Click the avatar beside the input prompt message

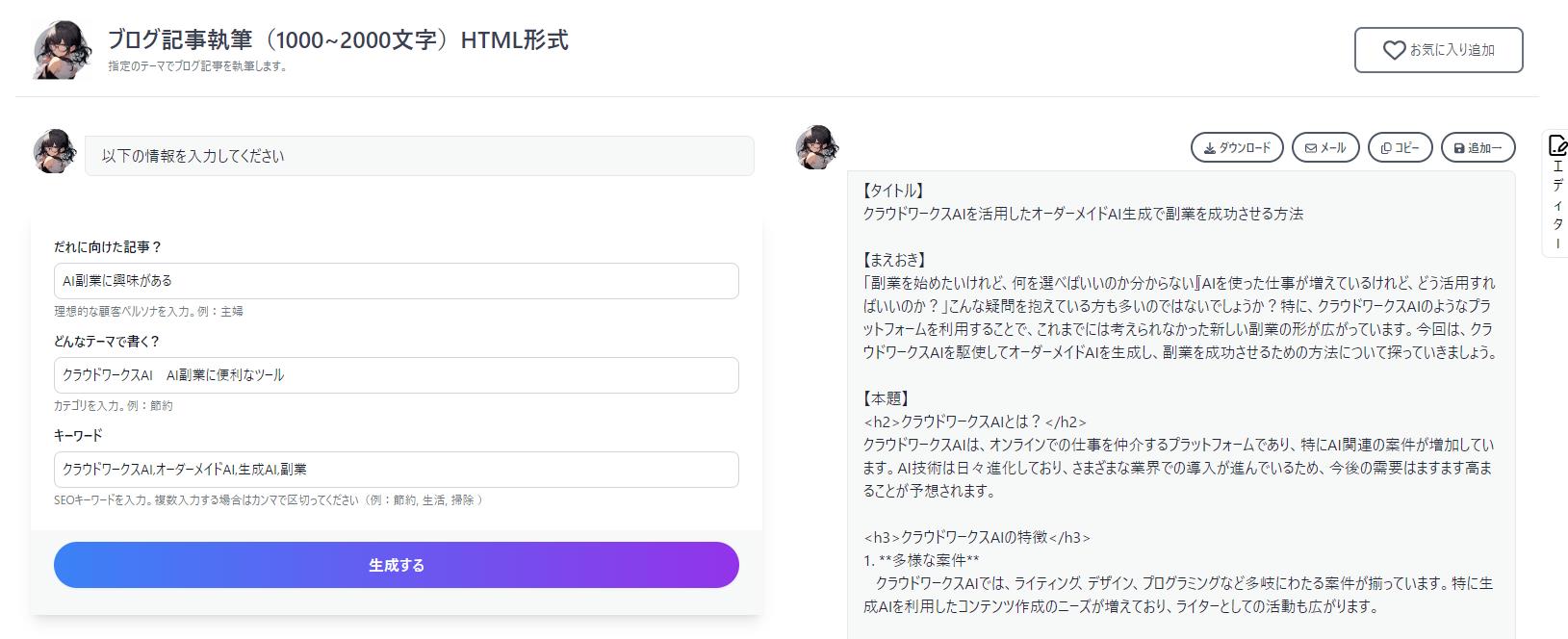(55, 152)
